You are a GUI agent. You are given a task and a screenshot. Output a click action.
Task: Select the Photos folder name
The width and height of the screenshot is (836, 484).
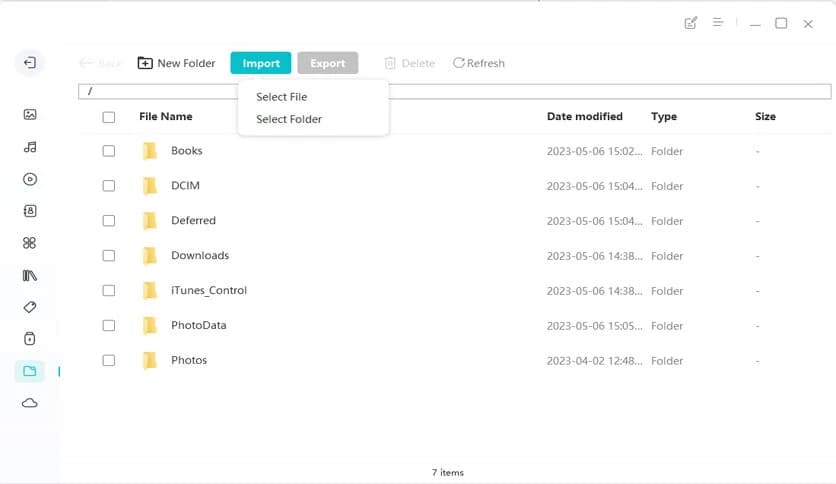point(189,360)
